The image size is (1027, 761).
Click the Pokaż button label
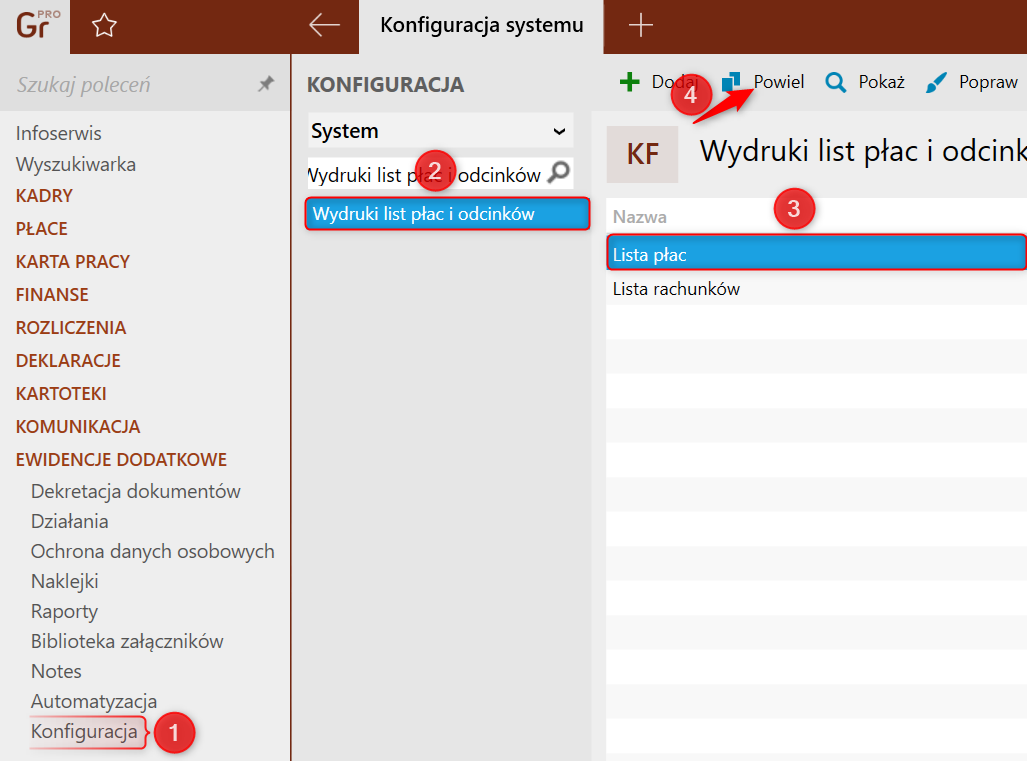(x=882, y=82)
